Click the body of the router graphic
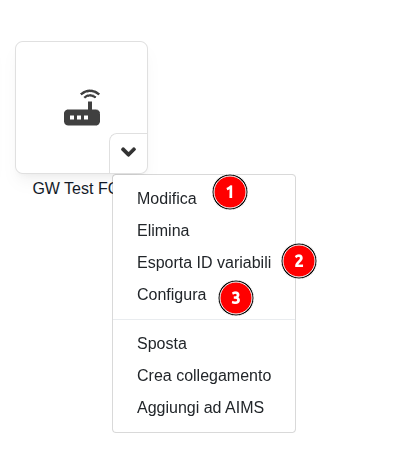The image size is (398, 457). (82, 117)
